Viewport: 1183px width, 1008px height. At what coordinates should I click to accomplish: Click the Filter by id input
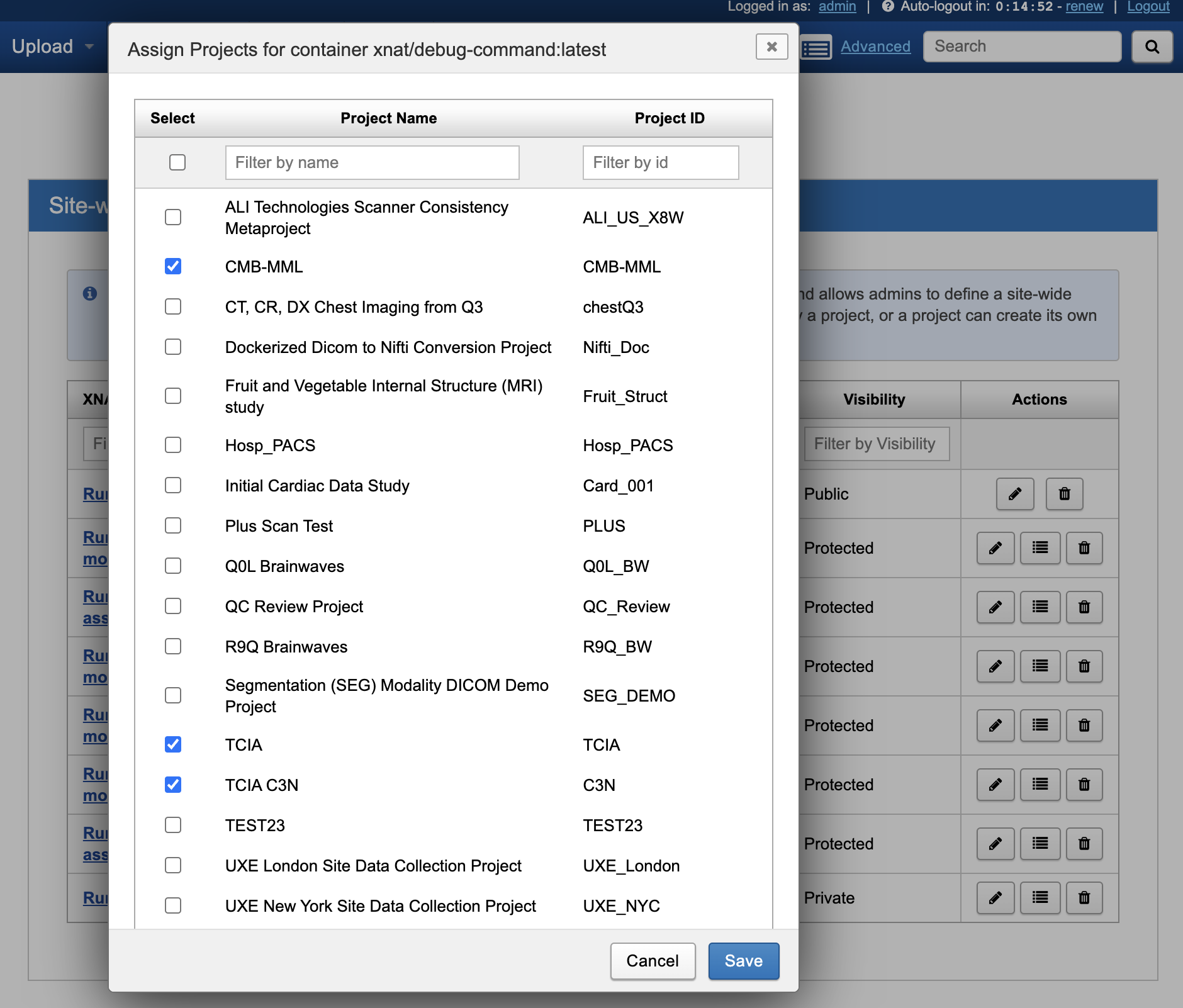pos(660,162)
